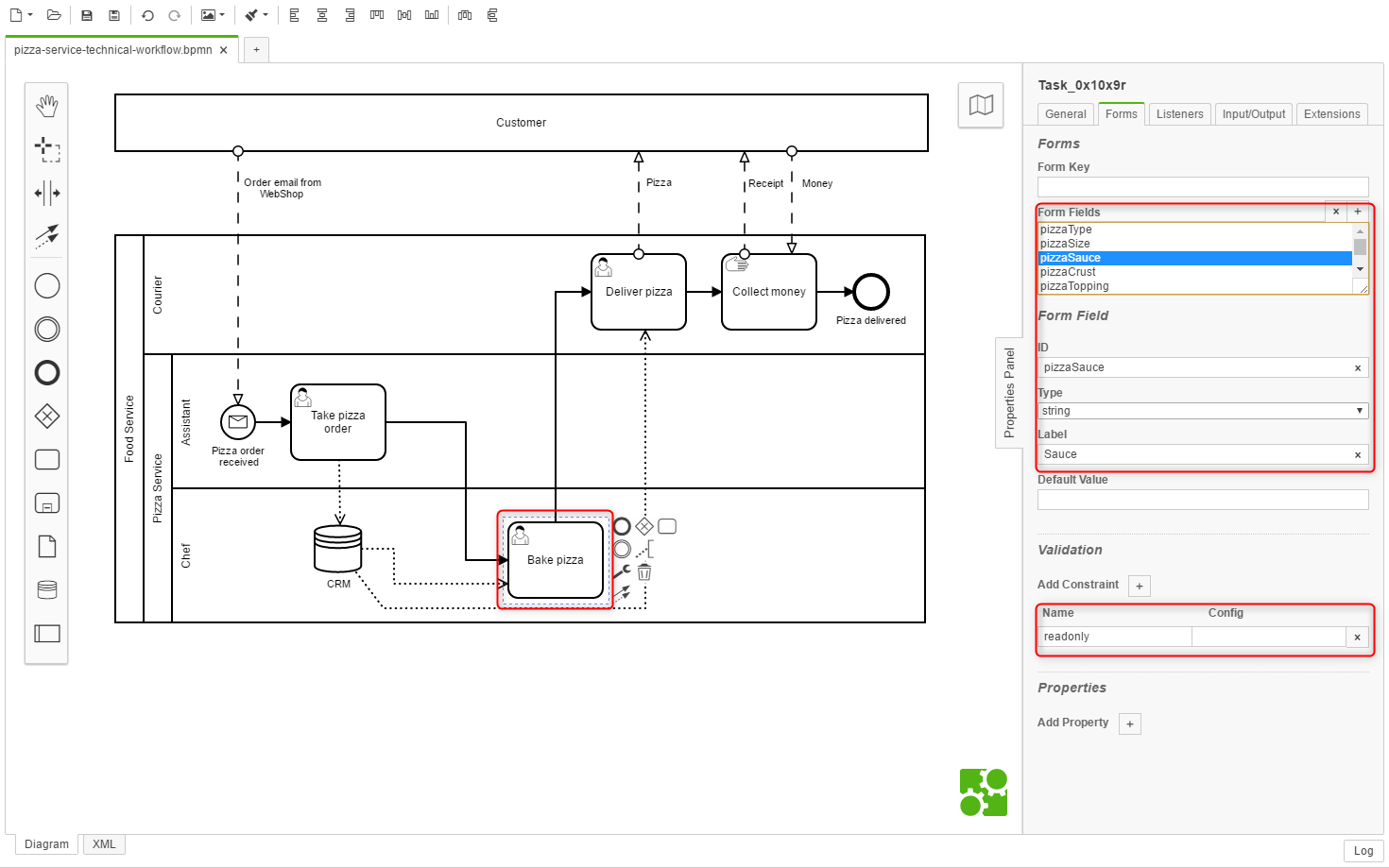Switch to the Listeners tab
This screenshot has height=868, width=1389.
[x=1179, y=114]
